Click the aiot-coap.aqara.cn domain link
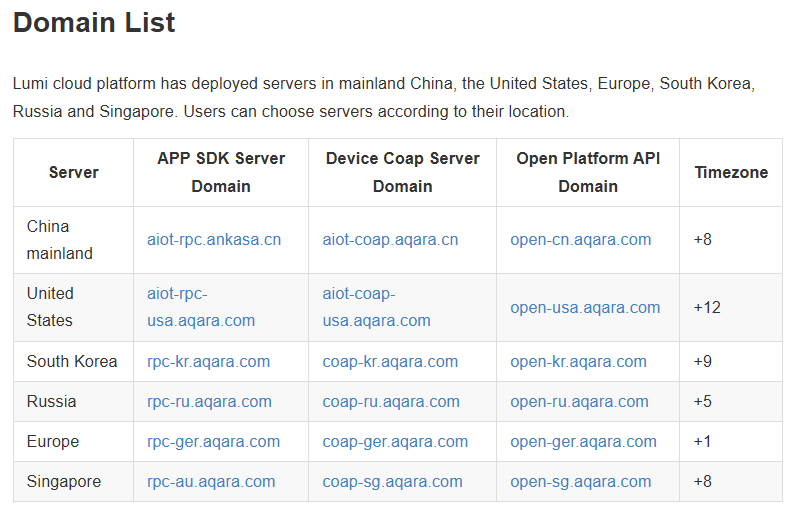Screen dimensions: 798x513 click(x=390, y=240)
